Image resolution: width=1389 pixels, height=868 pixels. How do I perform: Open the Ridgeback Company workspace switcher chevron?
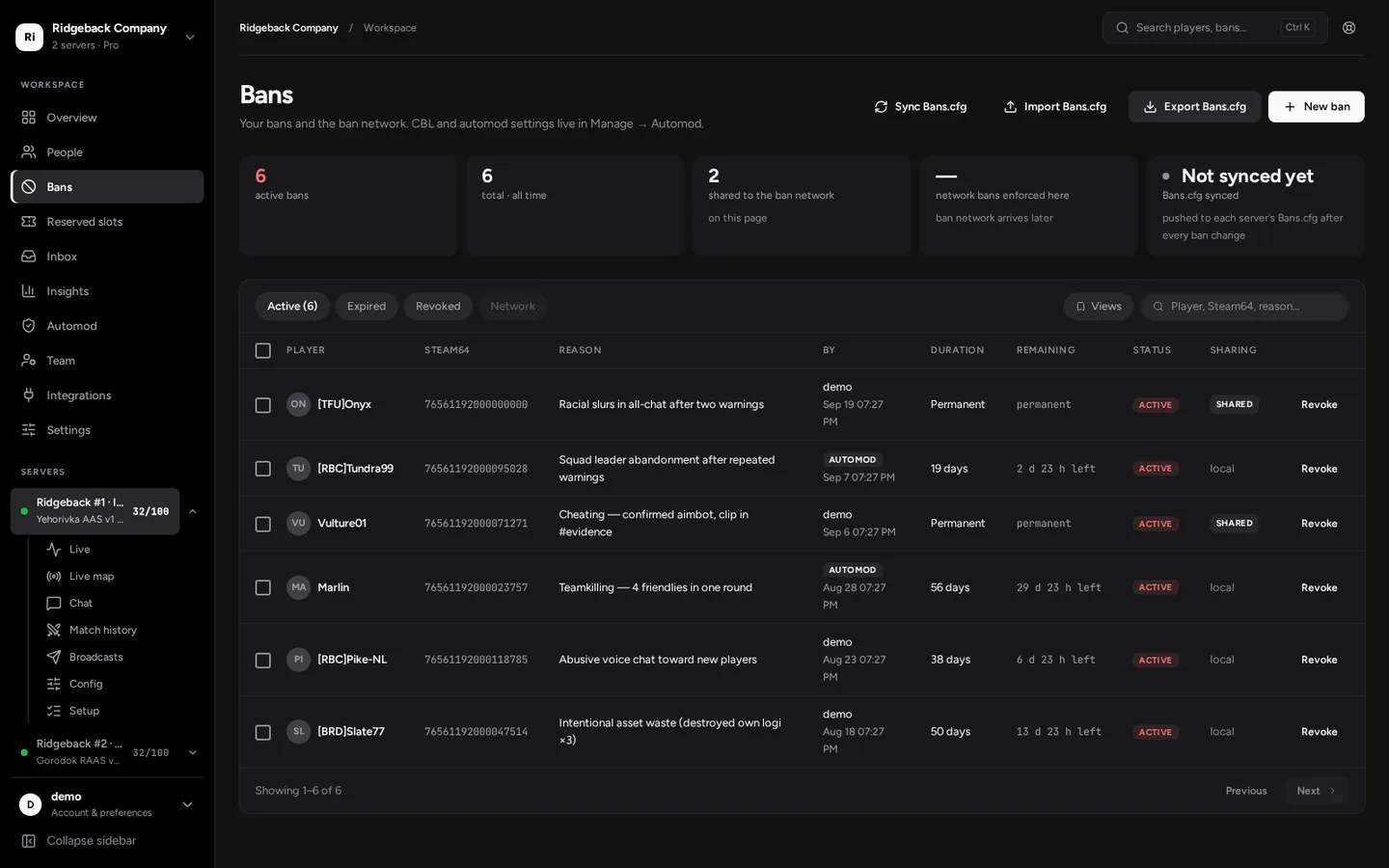pyautogui.click(x=190, y=37)
